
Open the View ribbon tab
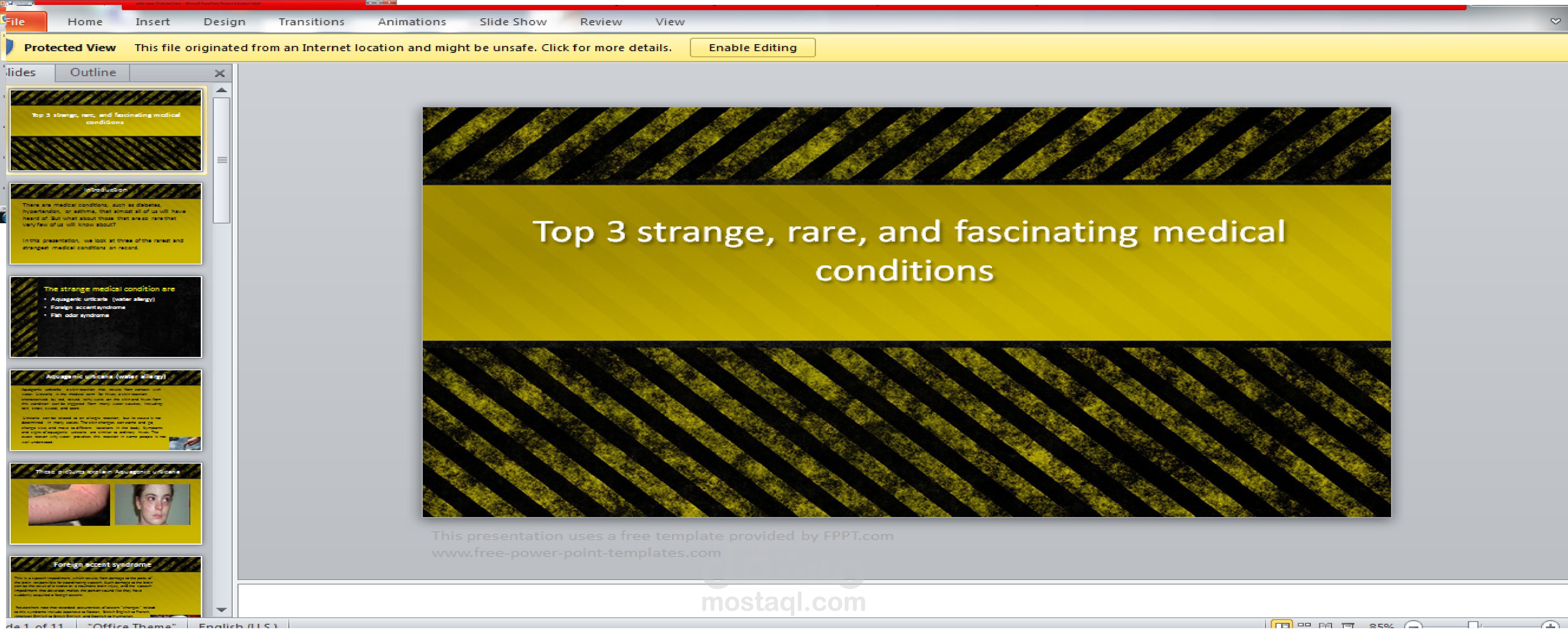(670, 22)
